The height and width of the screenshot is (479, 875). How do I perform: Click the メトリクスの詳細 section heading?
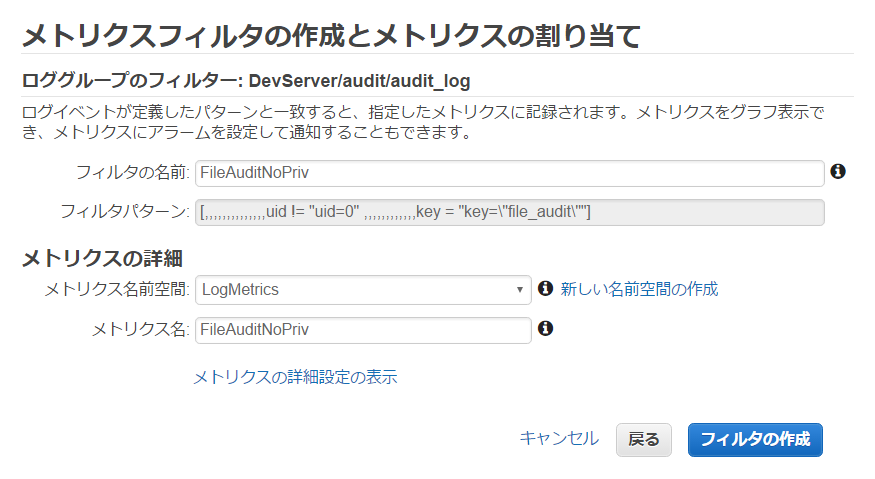102,258
